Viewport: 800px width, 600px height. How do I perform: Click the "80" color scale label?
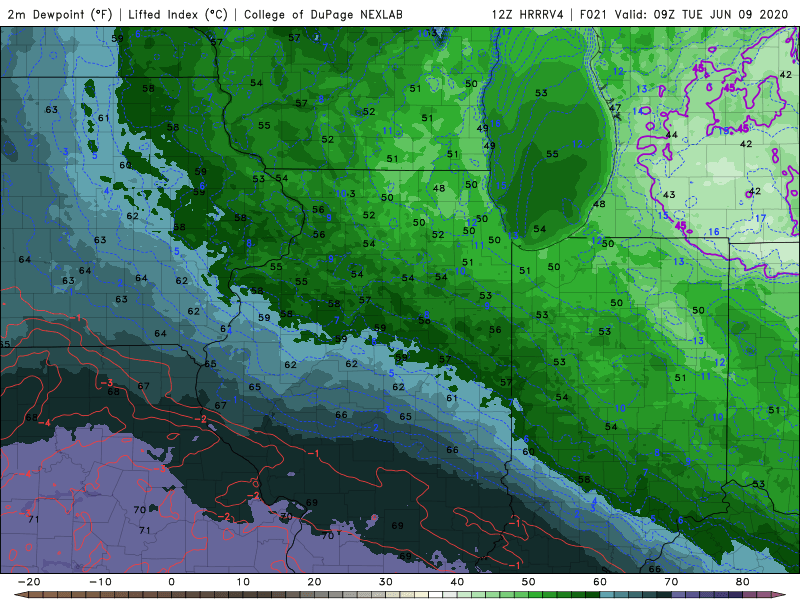(x=743, y=582)
